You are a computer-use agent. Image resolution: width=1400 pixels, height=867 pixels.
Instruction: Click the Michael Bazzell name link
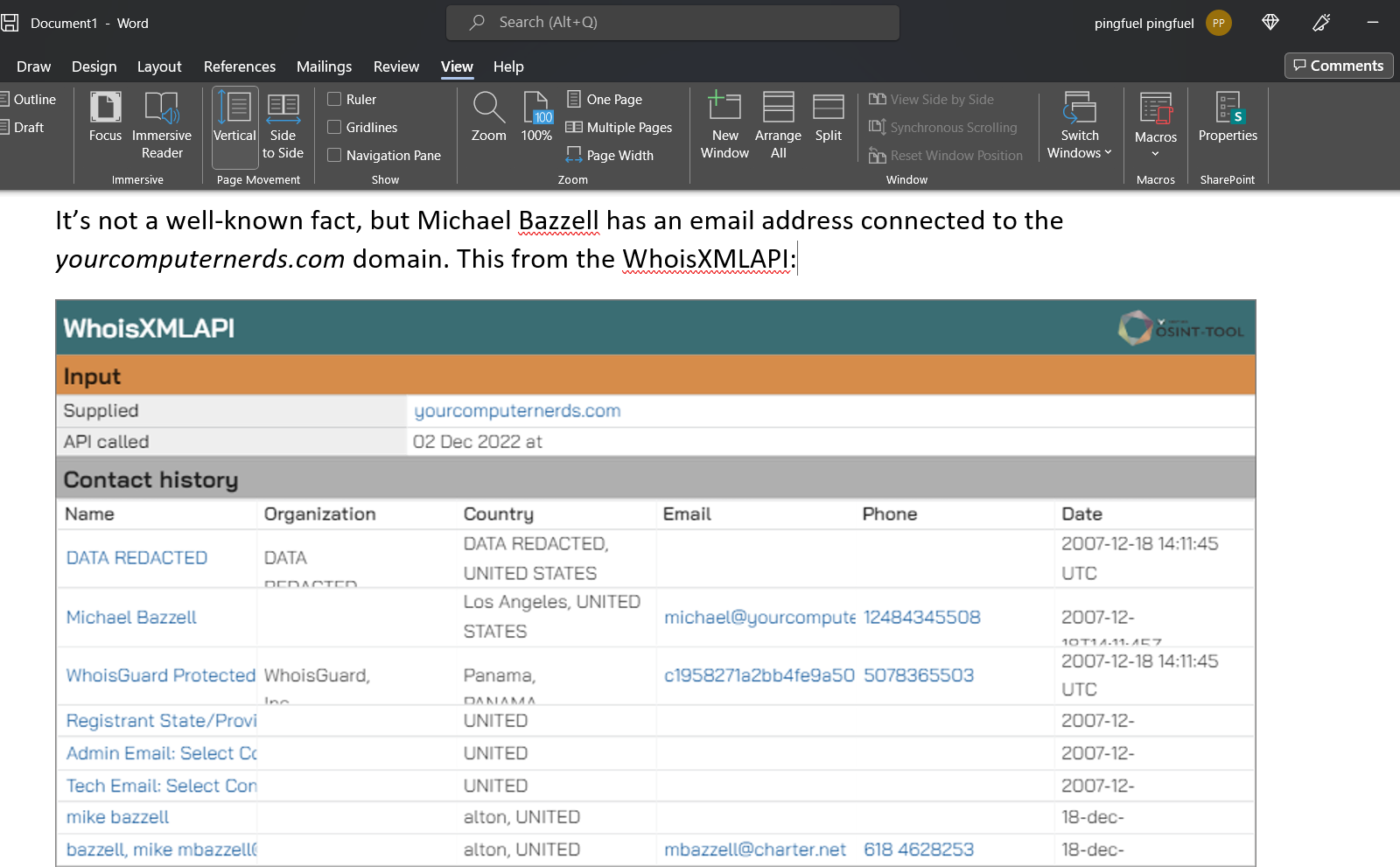click(131, 618)
